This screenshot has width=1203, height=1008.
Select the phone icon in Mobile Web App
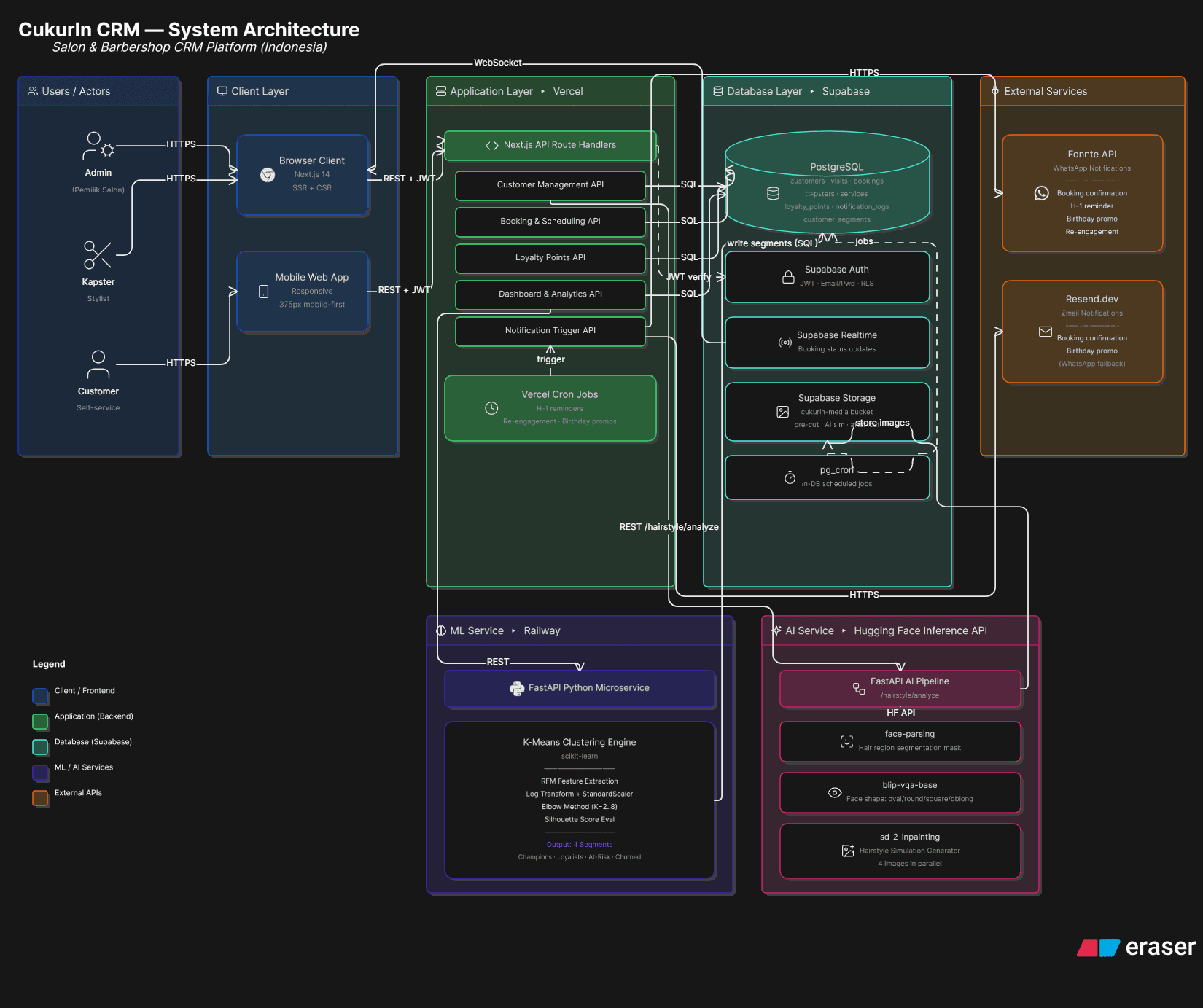point(264,292)
